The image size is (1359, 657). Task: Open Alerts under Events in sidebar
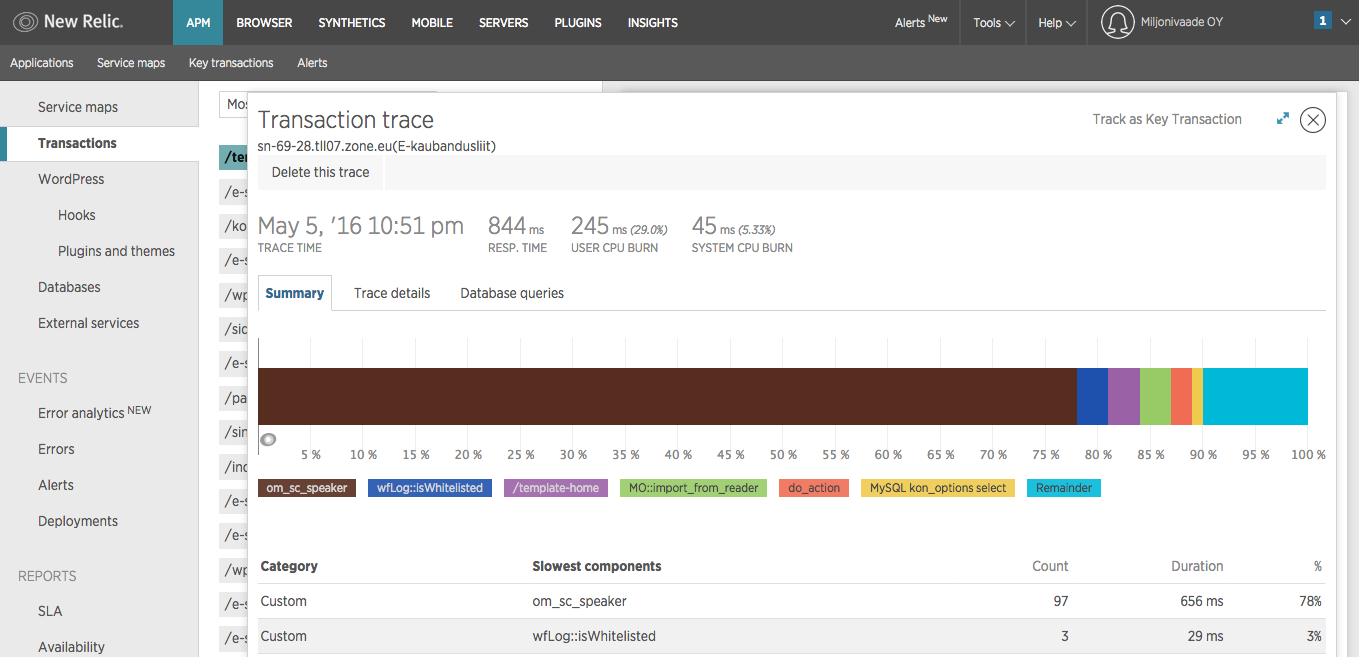point(56,485)
